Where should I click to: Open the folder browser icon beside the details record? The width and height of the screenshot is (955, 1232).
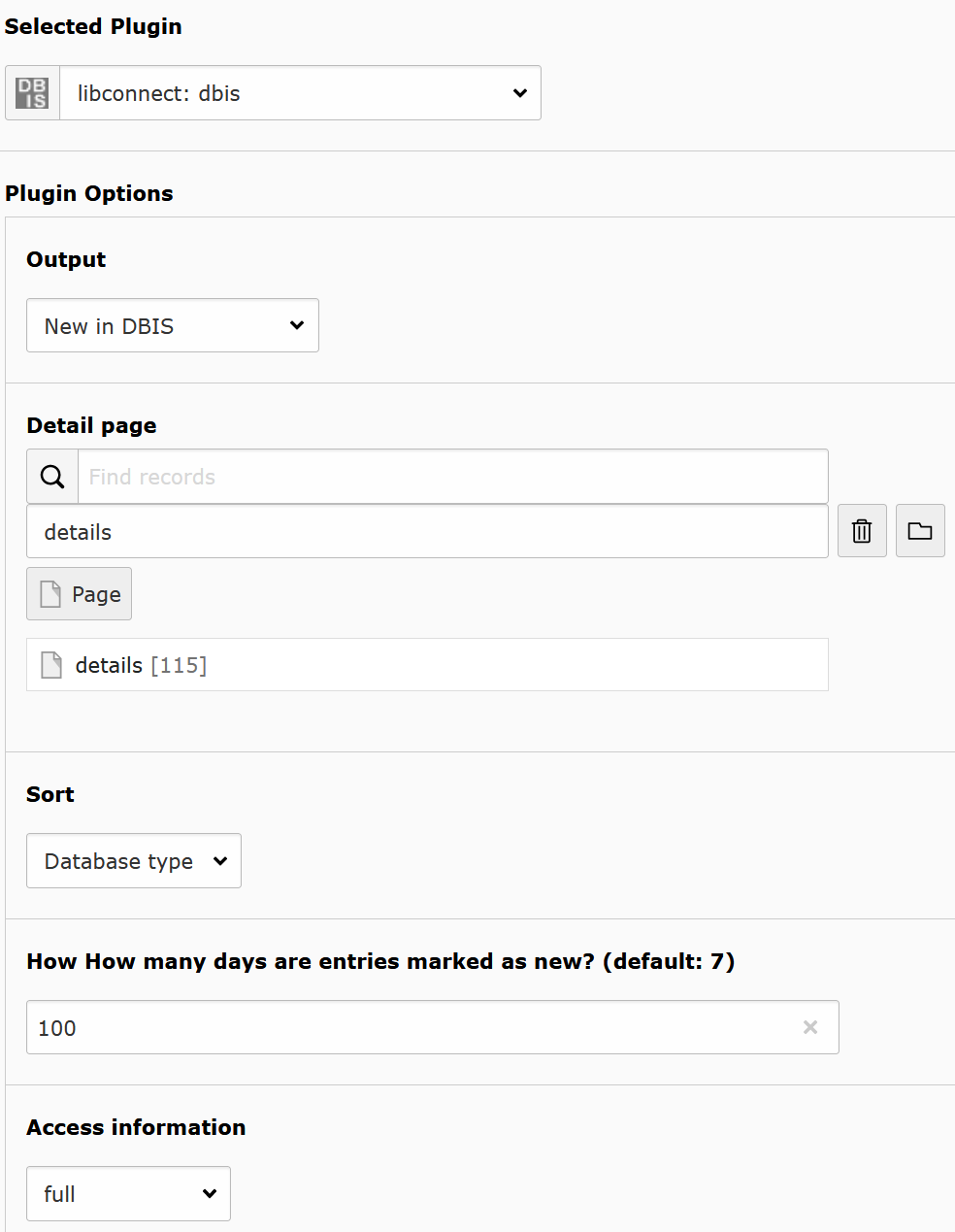point(920,530)
